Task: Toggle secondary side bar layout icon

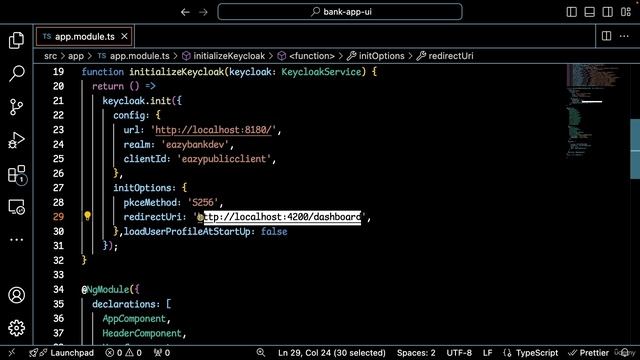Action: [x=607, y=12]
